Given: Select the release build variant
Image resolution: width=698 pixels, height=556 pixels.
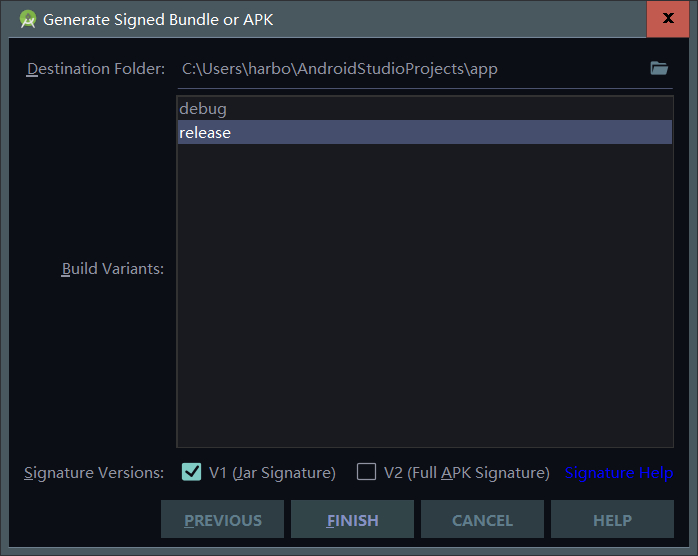Looking at the screenshot, I should coord(425,132).
